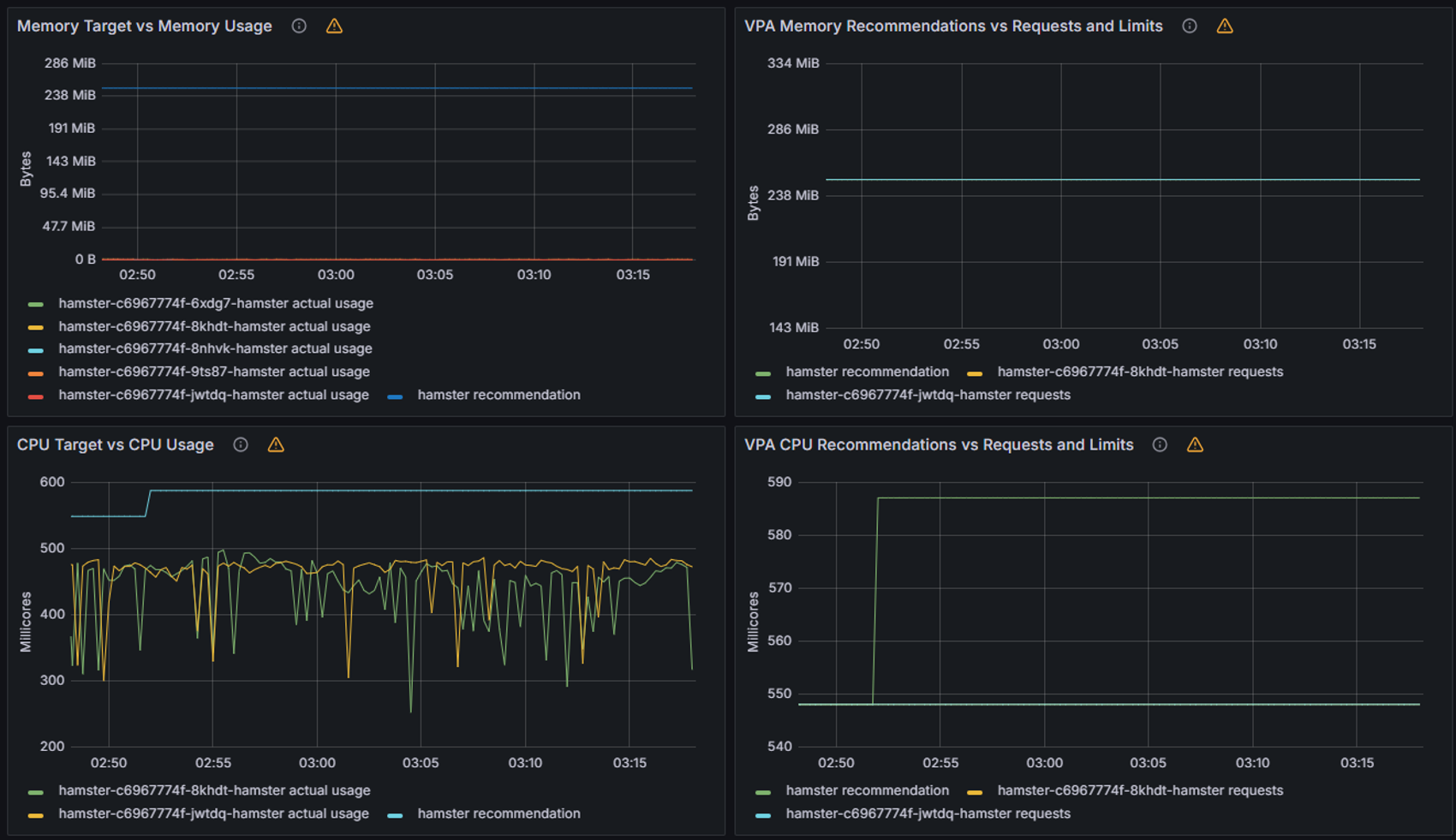Viewport: 1456px width, 840px height.
Task: Toggle jwtdq-hamster actual usage series in memory legend
Action: click(213, 395)
